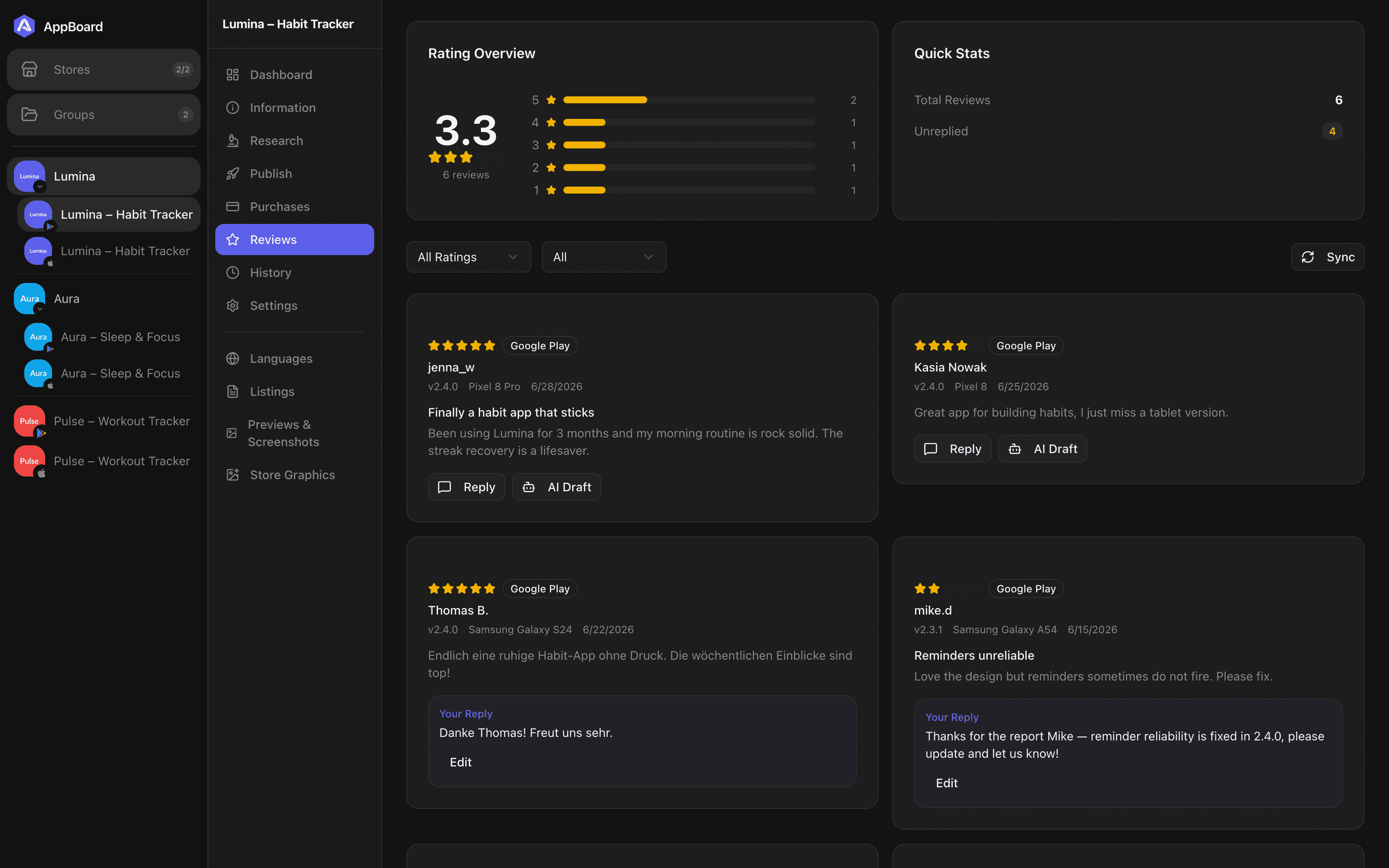Click the Store Graphics icon
The image size is (1389, 868).
[233, 475]
